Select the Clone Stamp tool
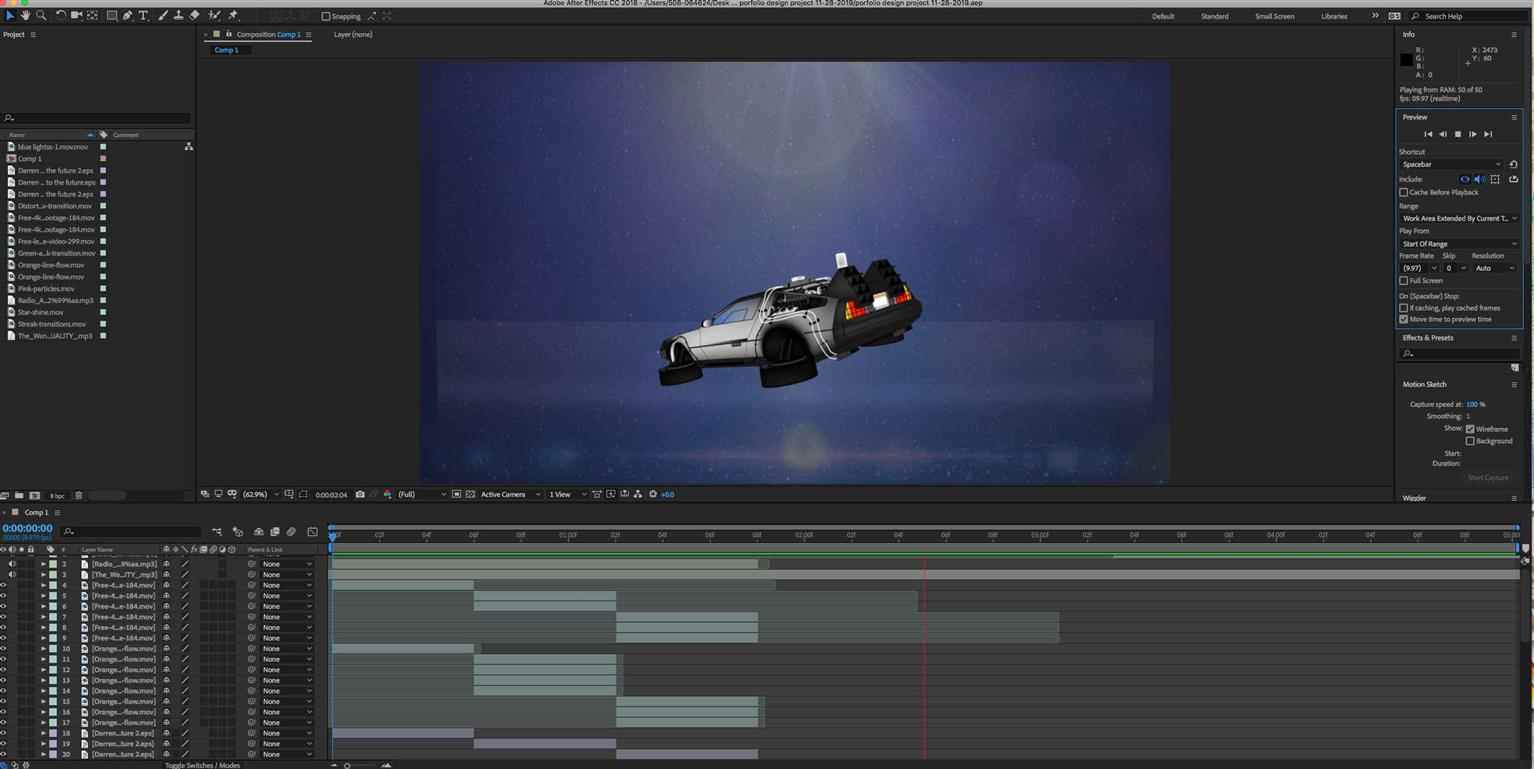Screen dimensions: 1534x769 point(178,16)
